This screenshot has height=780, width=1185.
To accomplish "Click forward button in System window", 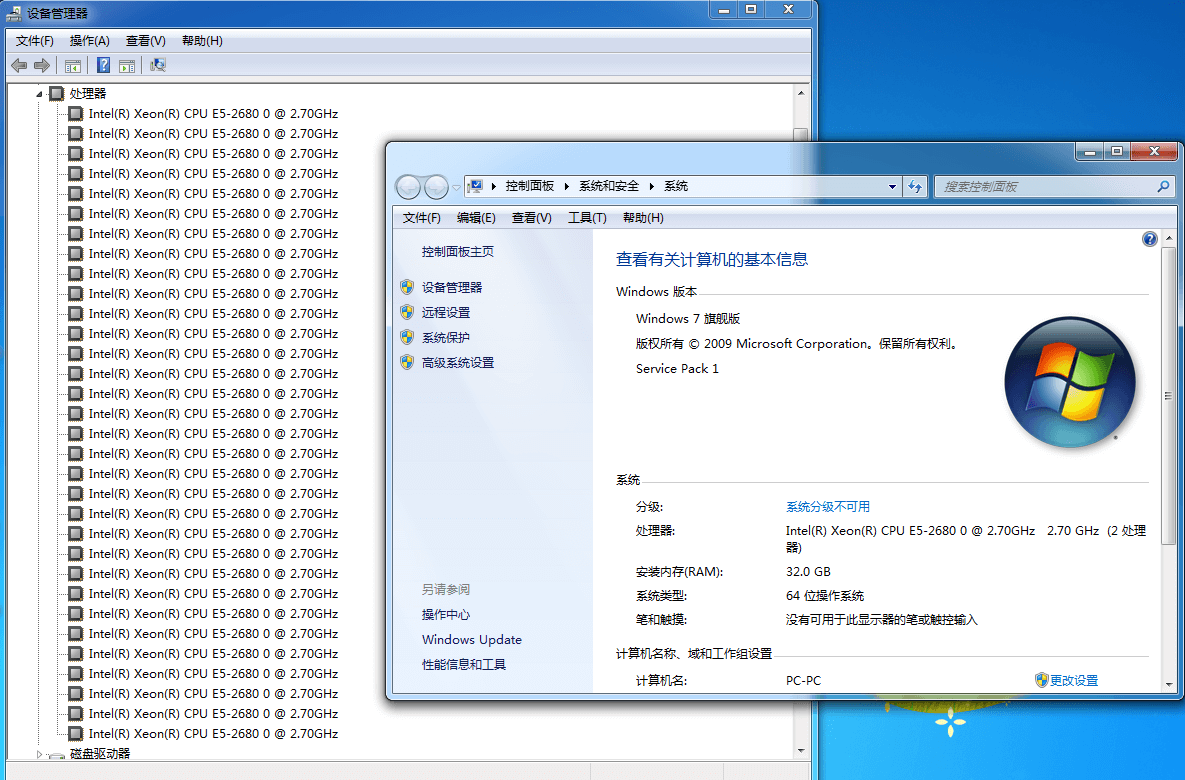I will pos(436,186).
